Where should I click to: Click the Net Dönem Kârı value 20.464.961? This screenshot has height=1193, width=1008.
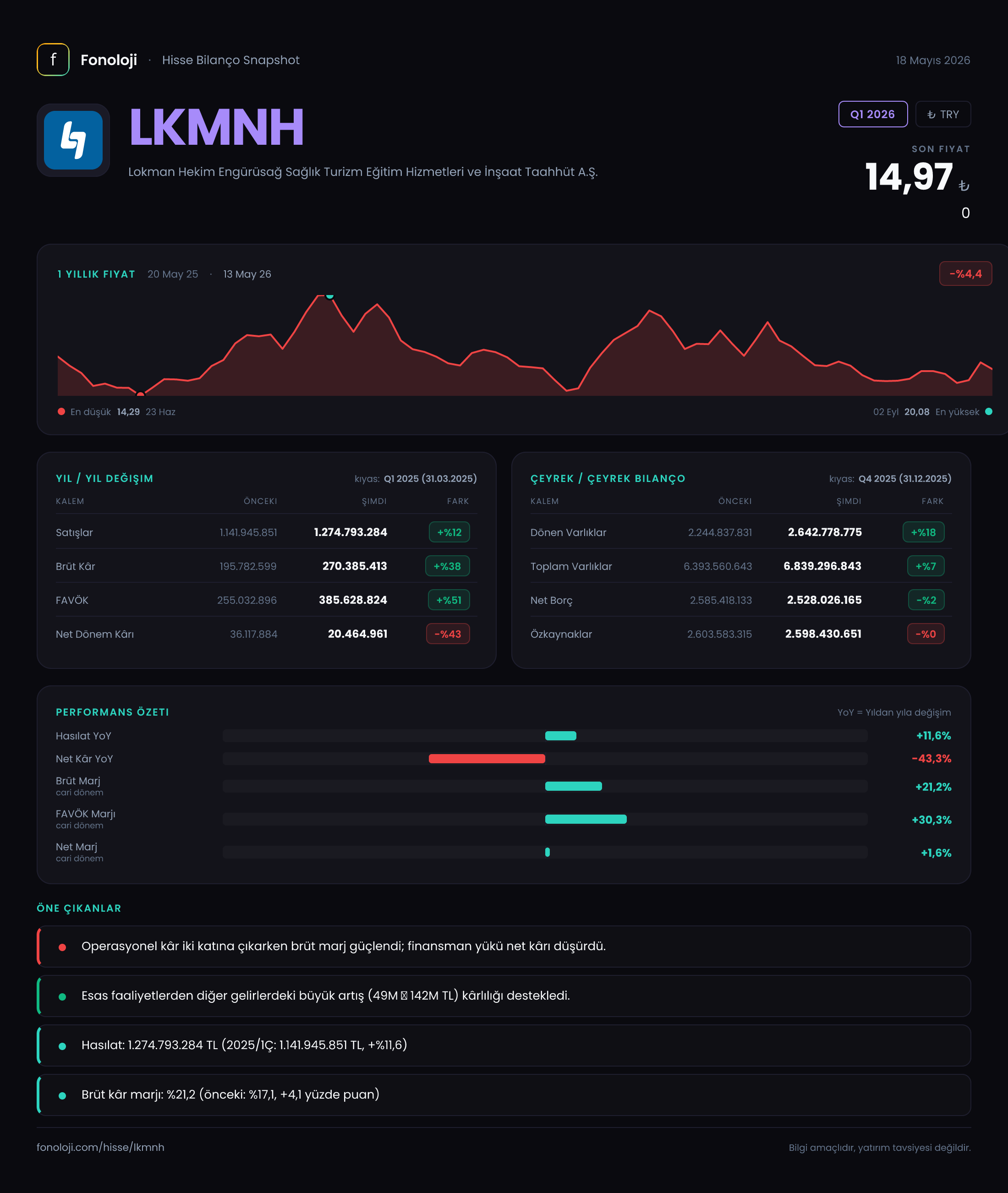[x=357, y=634]
